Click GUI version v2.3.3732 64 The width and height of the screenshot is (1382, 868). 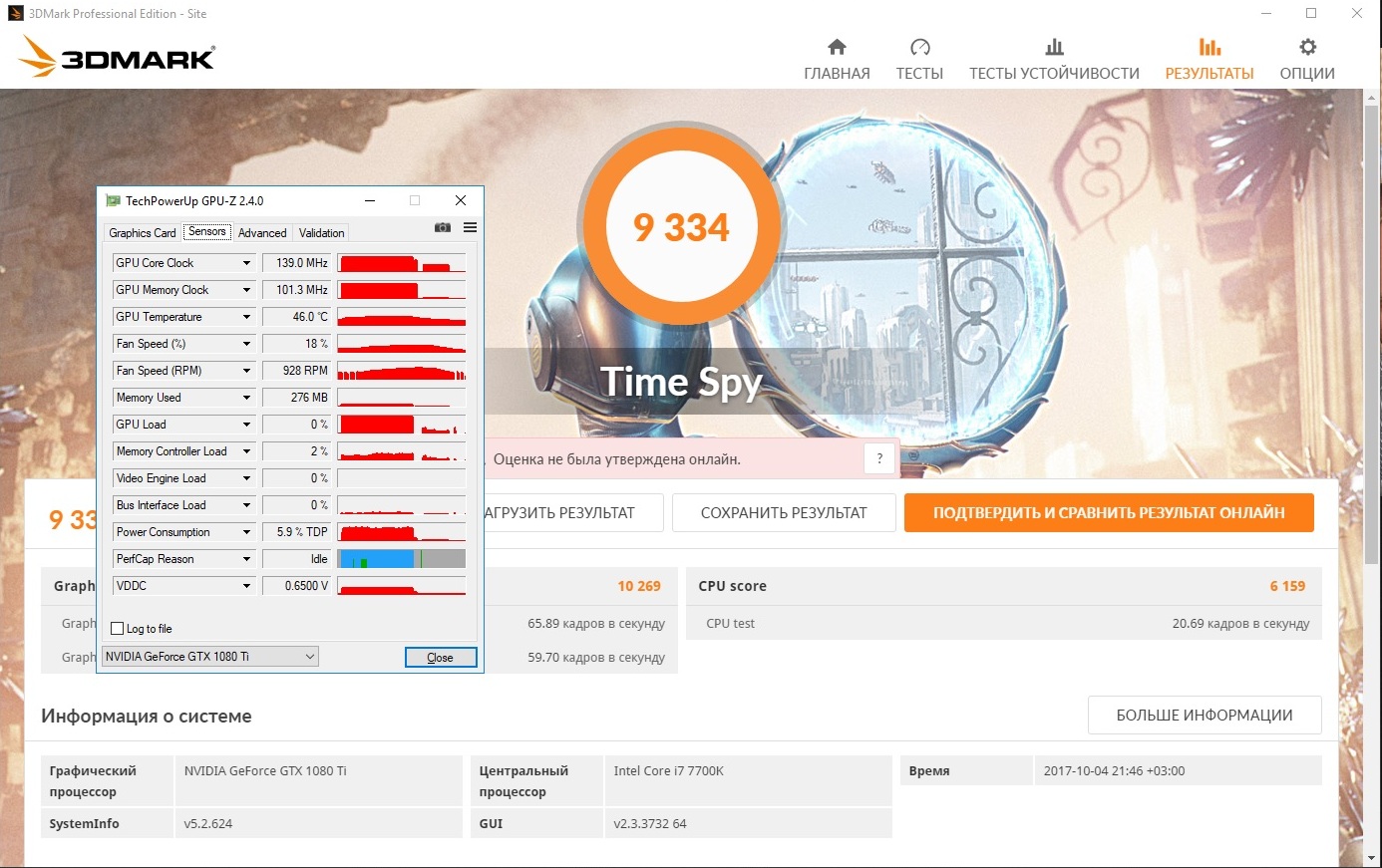coord(650,824)
